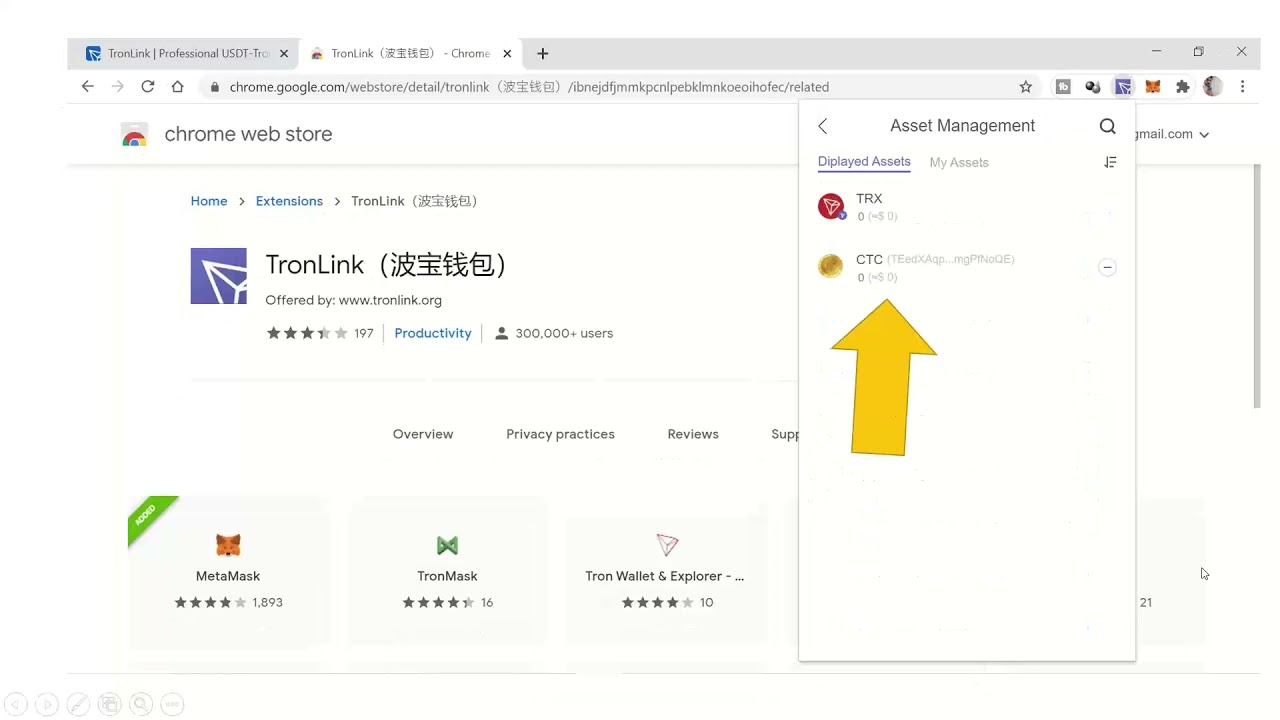The image size is (1280, 720).
Task: Open search in Asset Management panel
Action: pyautogui.click(x=1107, y=126)
